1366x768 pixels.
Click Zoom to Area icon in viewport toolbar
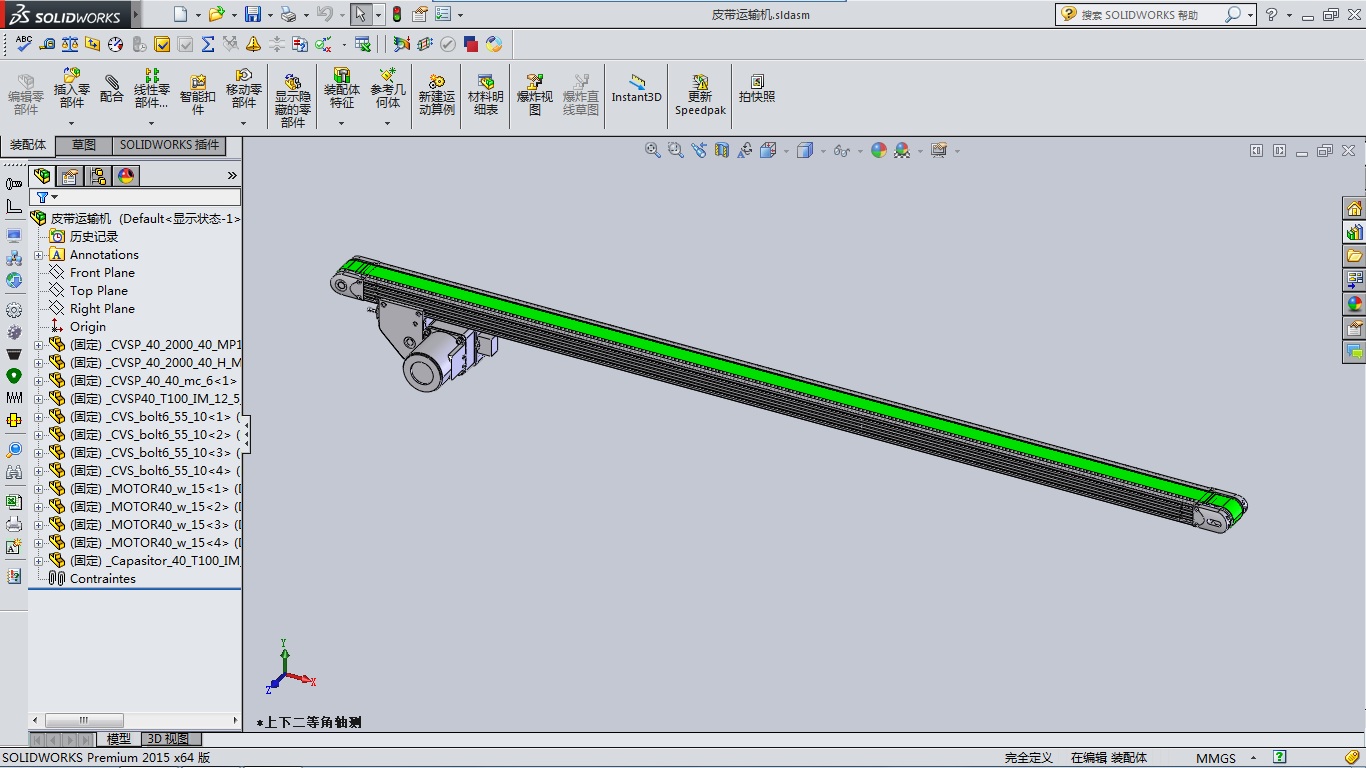[676, 150]
